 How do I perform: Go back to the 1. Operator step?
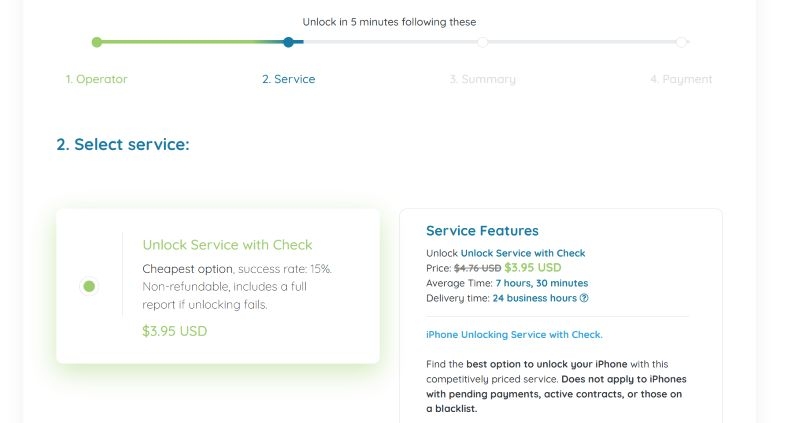(97, 79)
